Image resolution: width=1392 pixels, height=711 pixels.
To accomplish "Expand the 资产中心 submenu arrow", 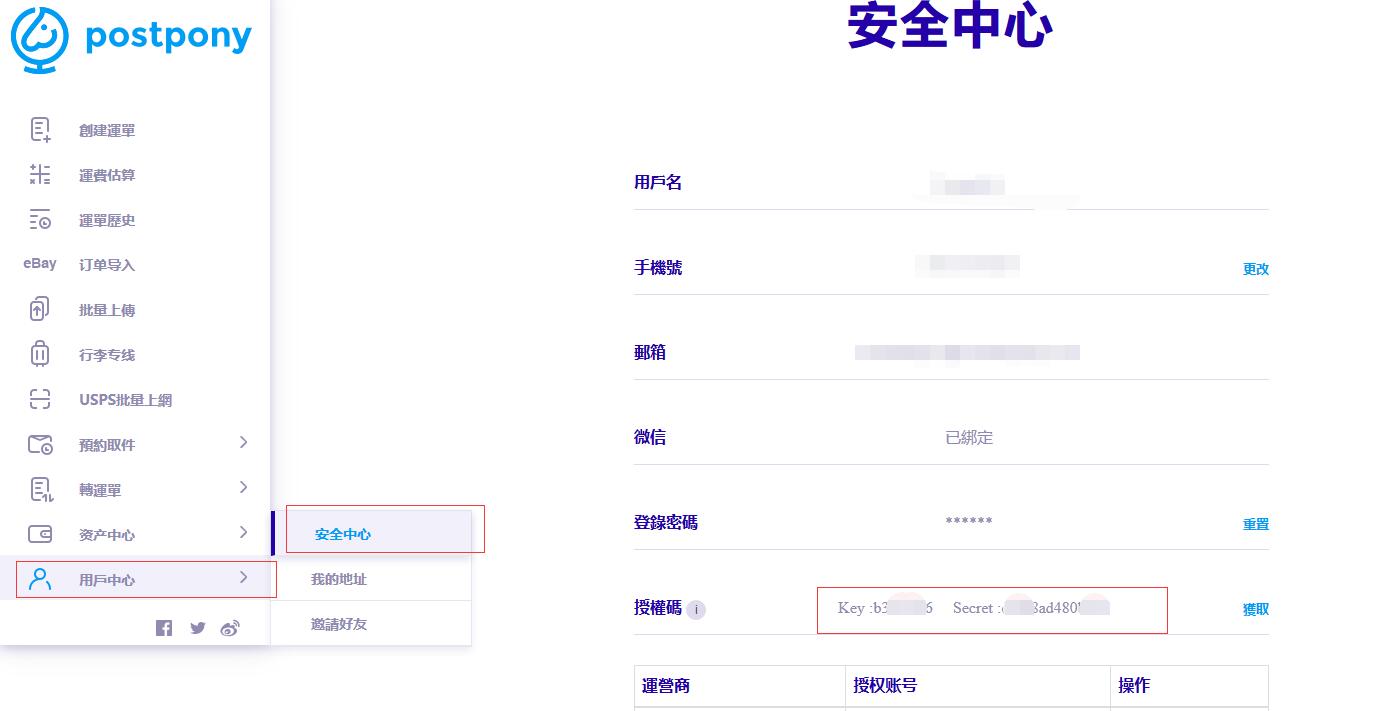I will pyautogui.click(x=243, y=532).
